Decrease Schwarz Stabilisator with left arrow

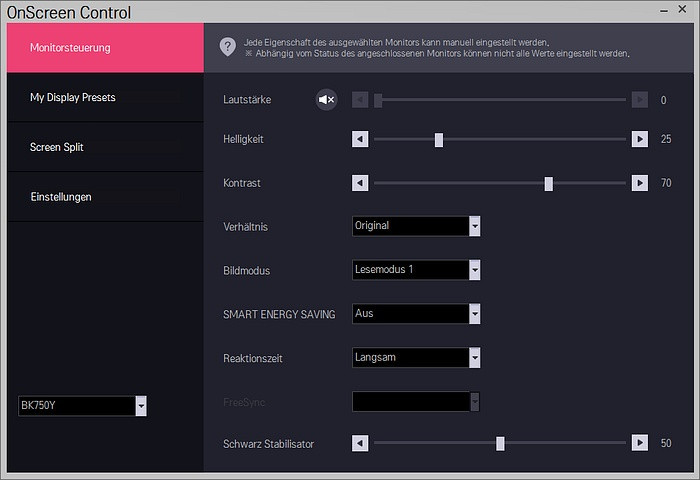coord(360,443)
